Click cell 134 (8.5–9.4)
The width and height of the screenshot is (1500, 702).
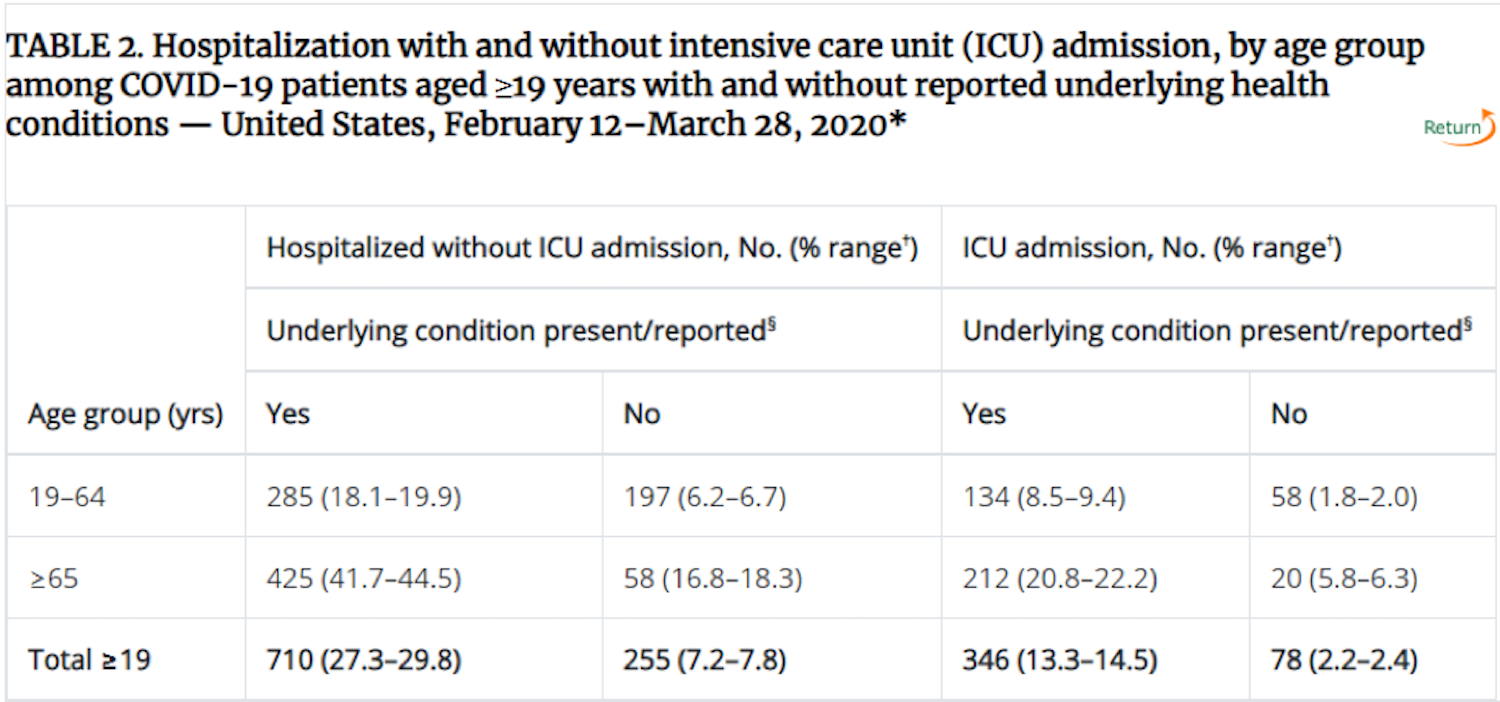[x=1044, y=497]
